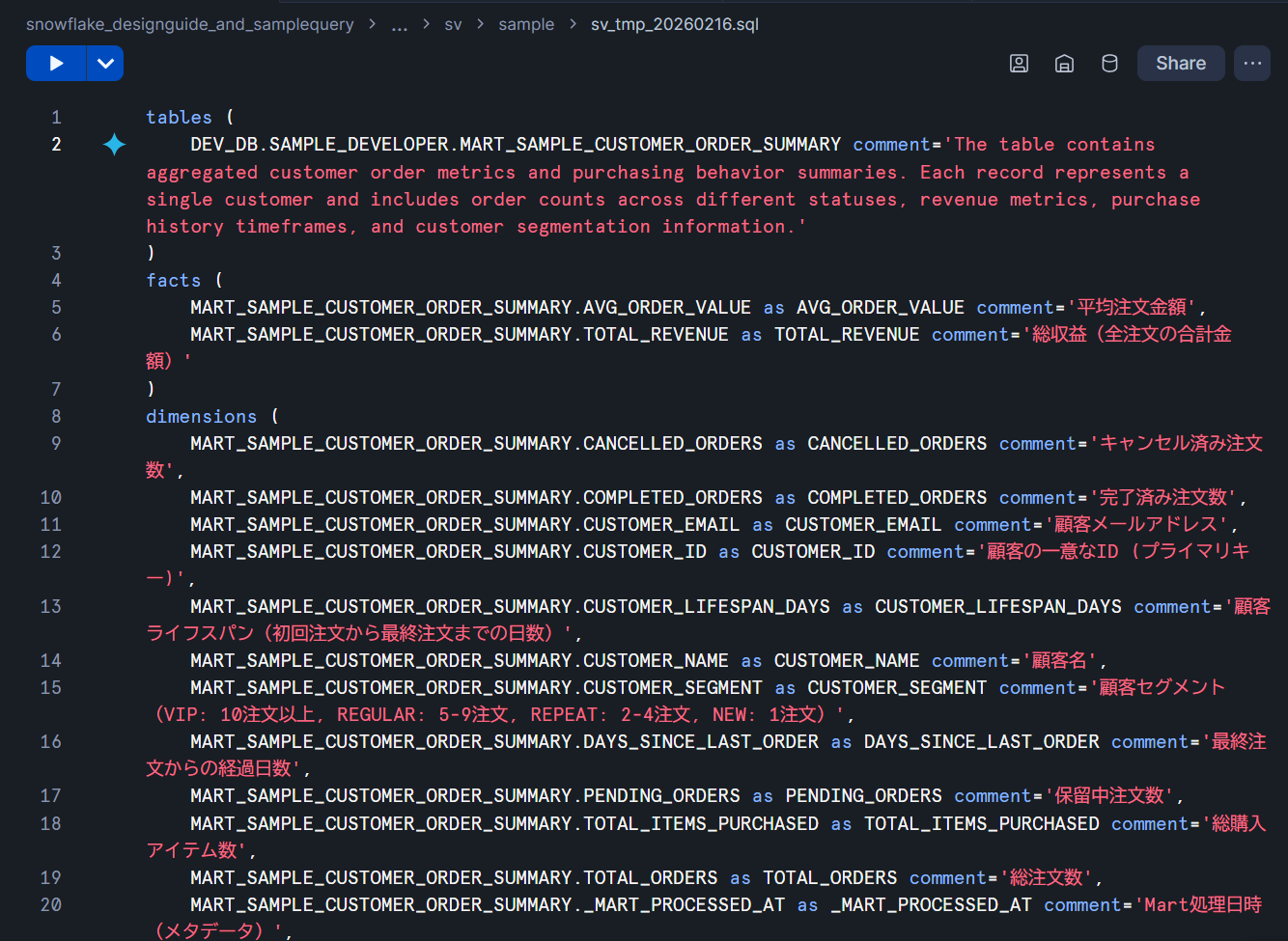Click line number 13 in gutter
Image resolution: width=1288 pixels, height=941 pixels.
point(51,607)
